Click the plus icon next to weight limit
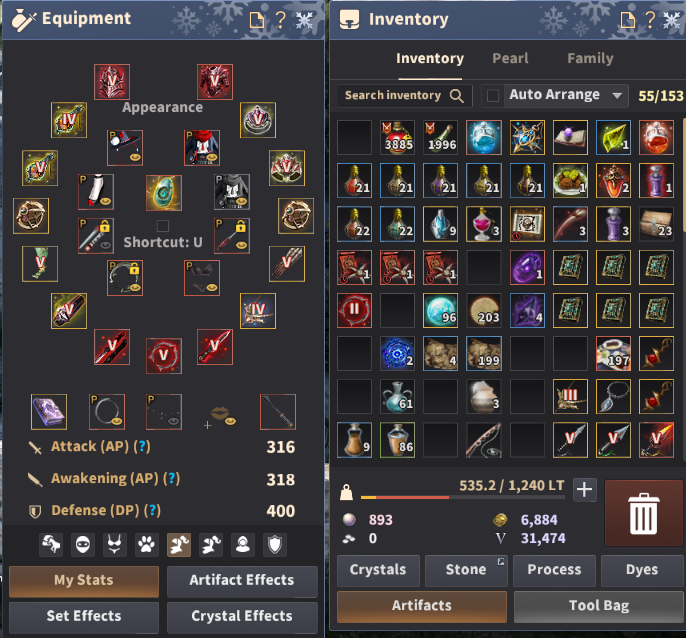The width and height of the screenshot is (686, 638). [584, 489]
